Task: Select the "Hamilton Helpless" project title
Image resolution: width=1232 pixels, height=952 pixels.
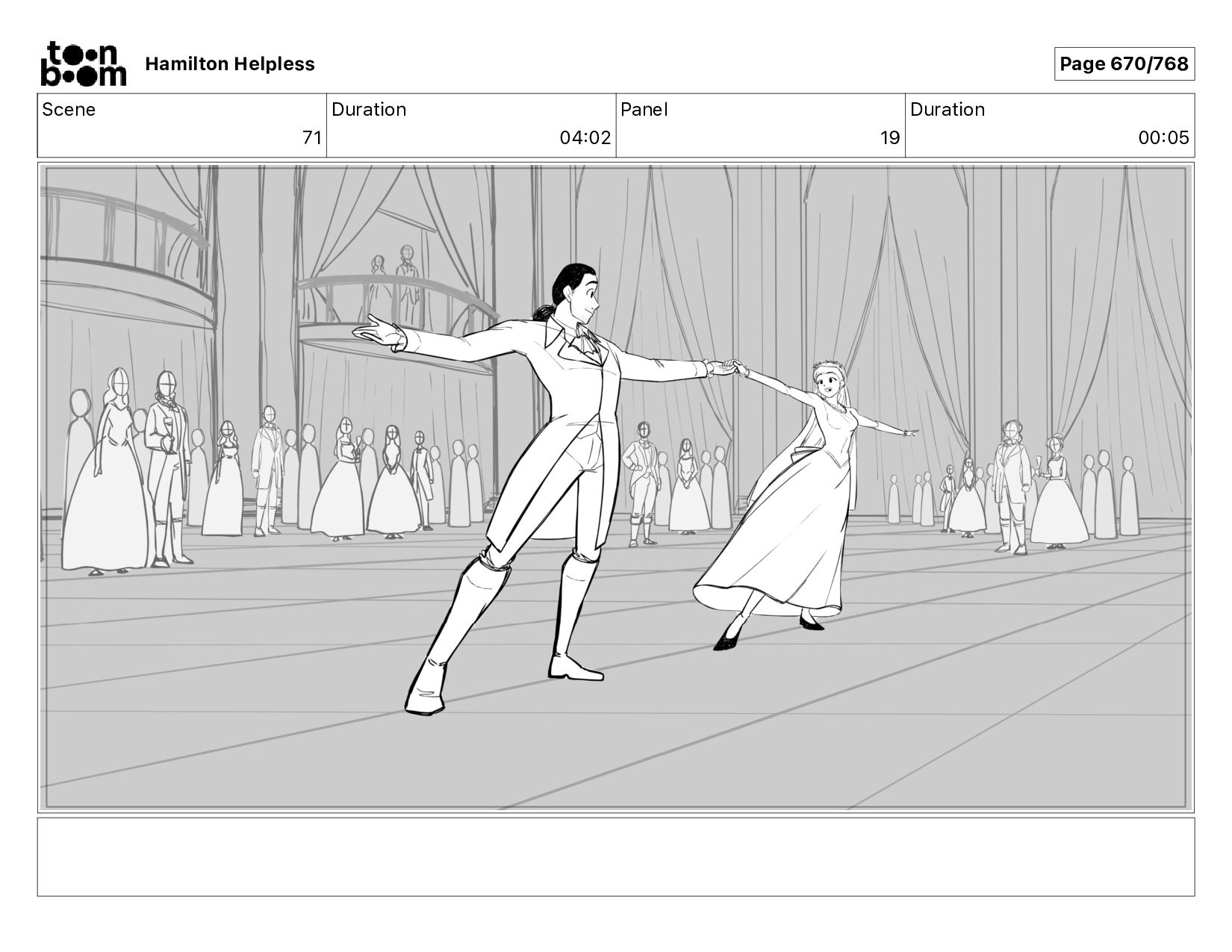Action: click(230, 64)
